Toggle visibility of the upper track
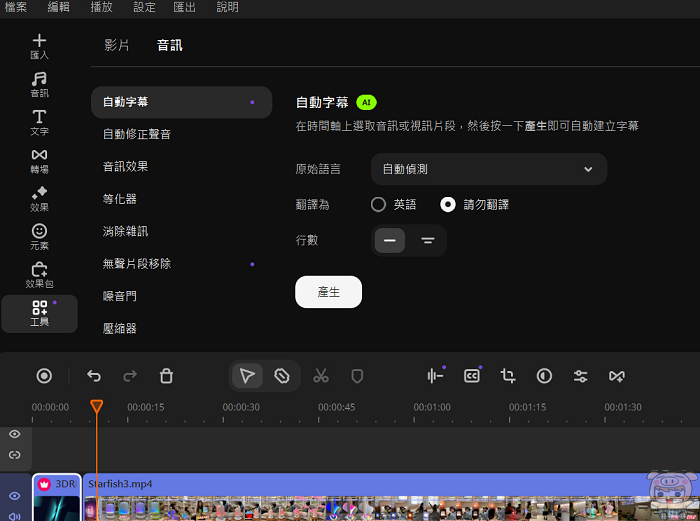The height and width of the screenshot is (521, 700). (15, 434)
